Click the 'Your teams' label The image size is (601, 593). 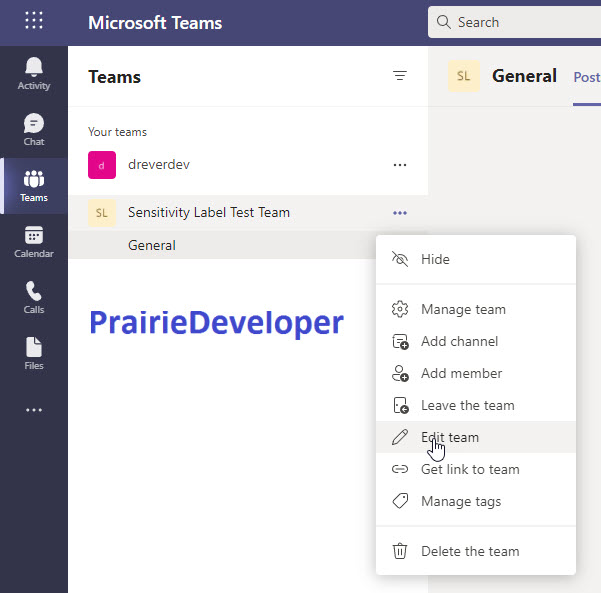pyautogui.click(x=117, y=132)
